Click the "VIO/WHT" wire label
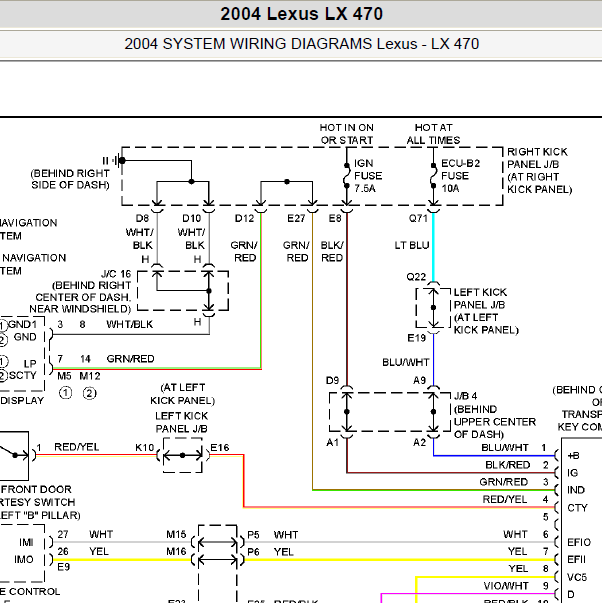Image resolution: width=602 pixels, height=603 pixels. point(506,586)
